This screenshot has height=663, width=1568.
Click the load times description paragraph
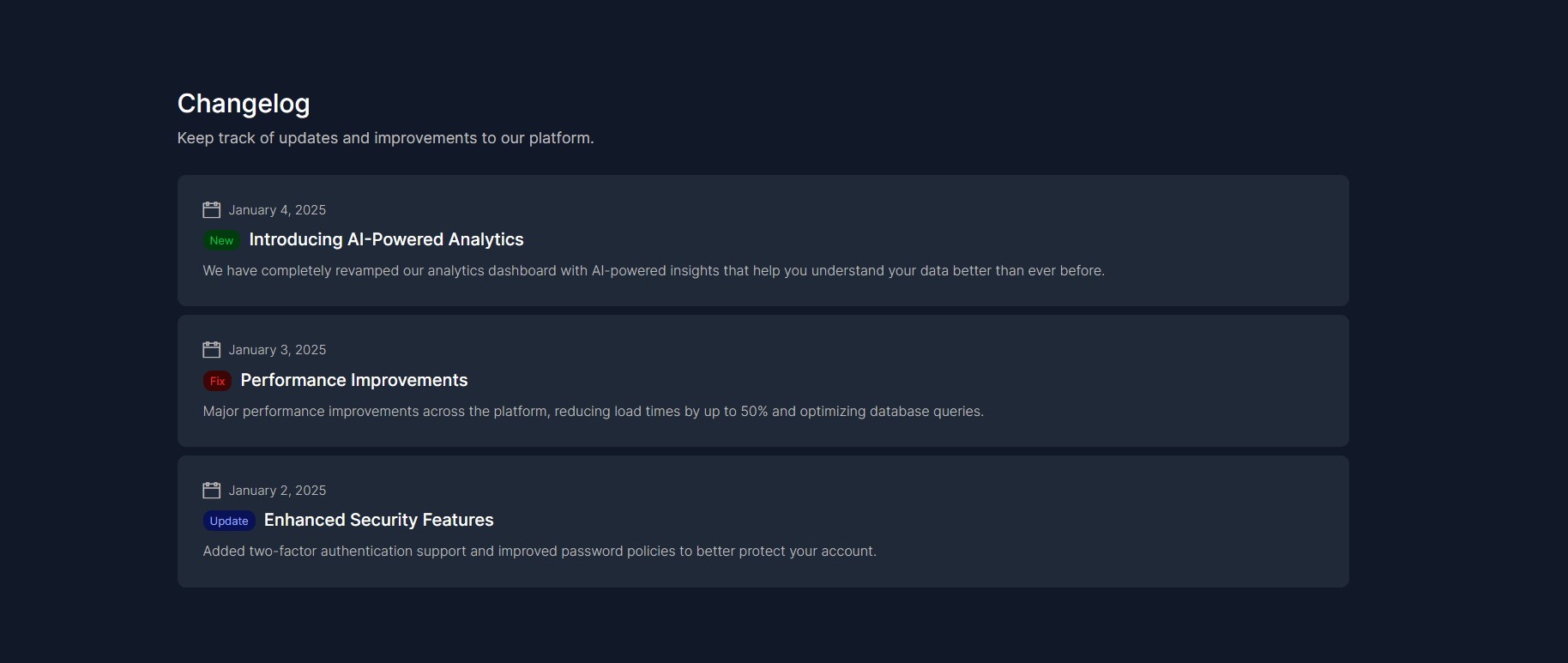(x=593, y=412)
